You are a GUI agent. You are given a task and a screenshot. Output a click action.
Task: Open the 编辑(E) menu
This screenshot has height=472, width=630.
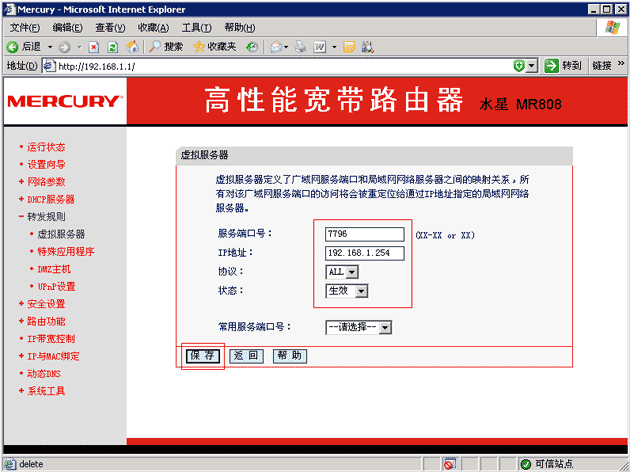pos(68,28)
